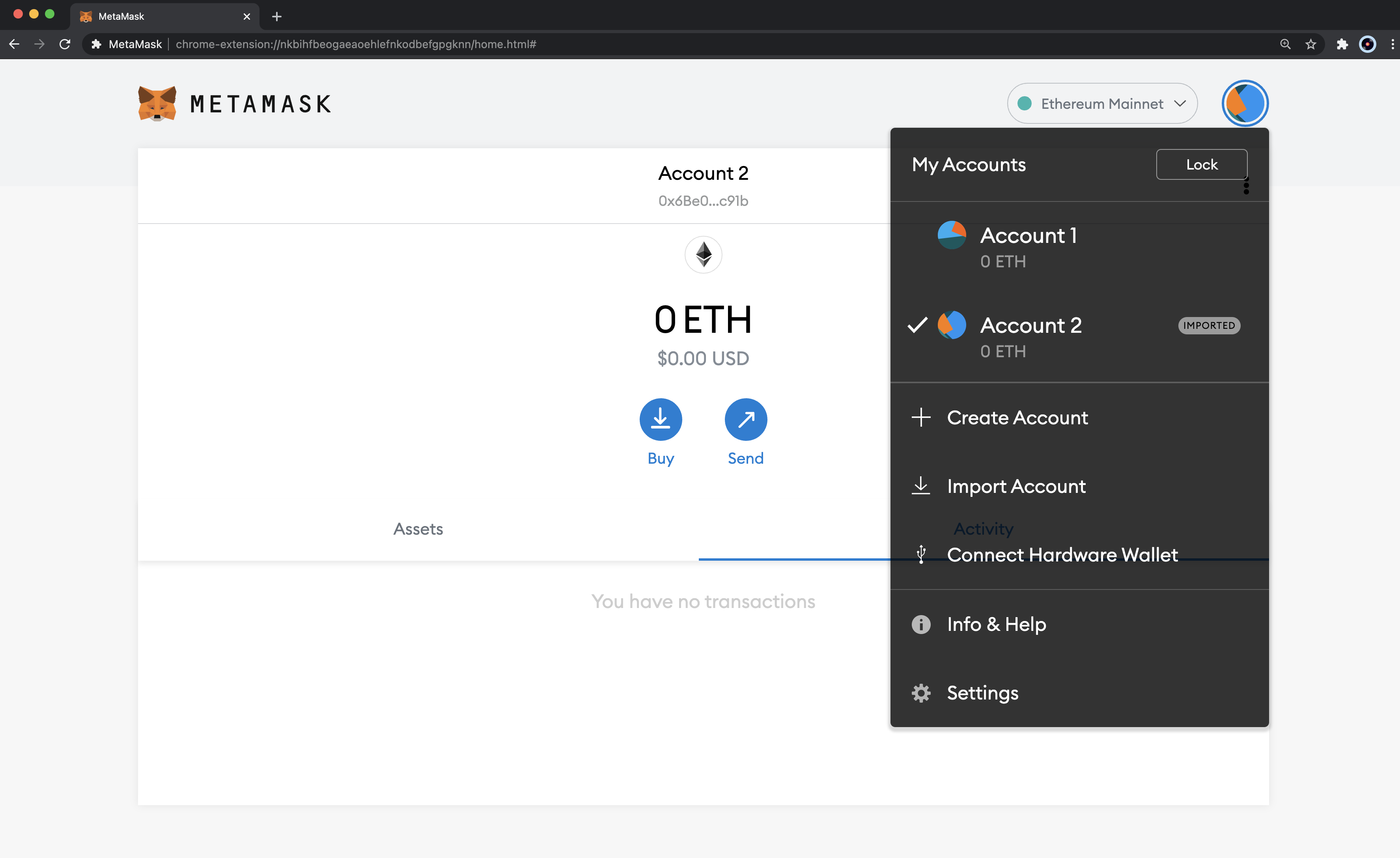
Task: Reload the page with refresh icon
Action: click(x=65, y=44)
